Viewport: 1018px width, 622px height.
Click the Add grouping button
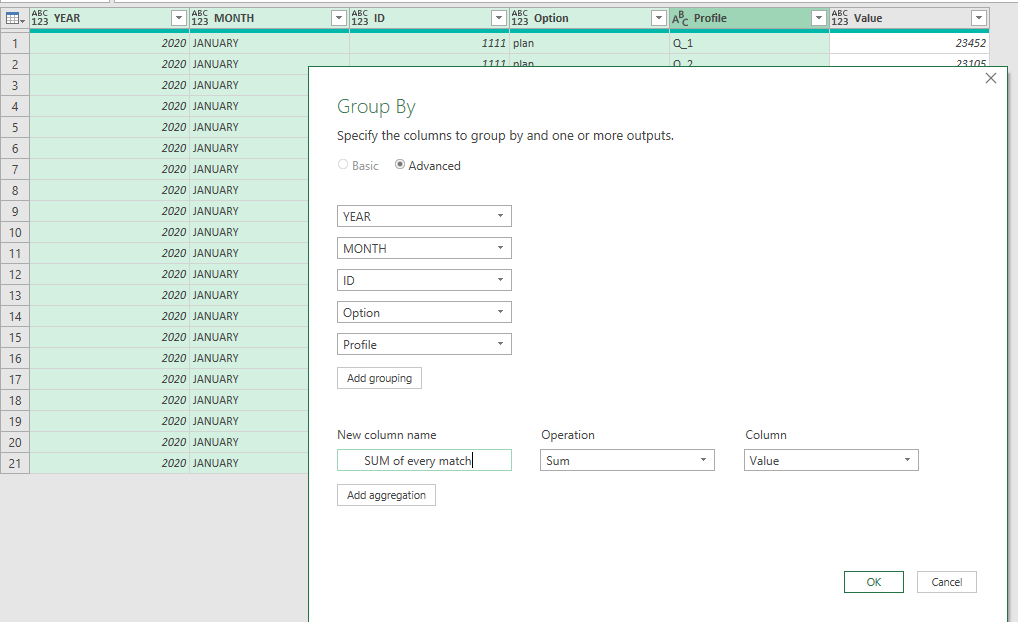(379, 378)
